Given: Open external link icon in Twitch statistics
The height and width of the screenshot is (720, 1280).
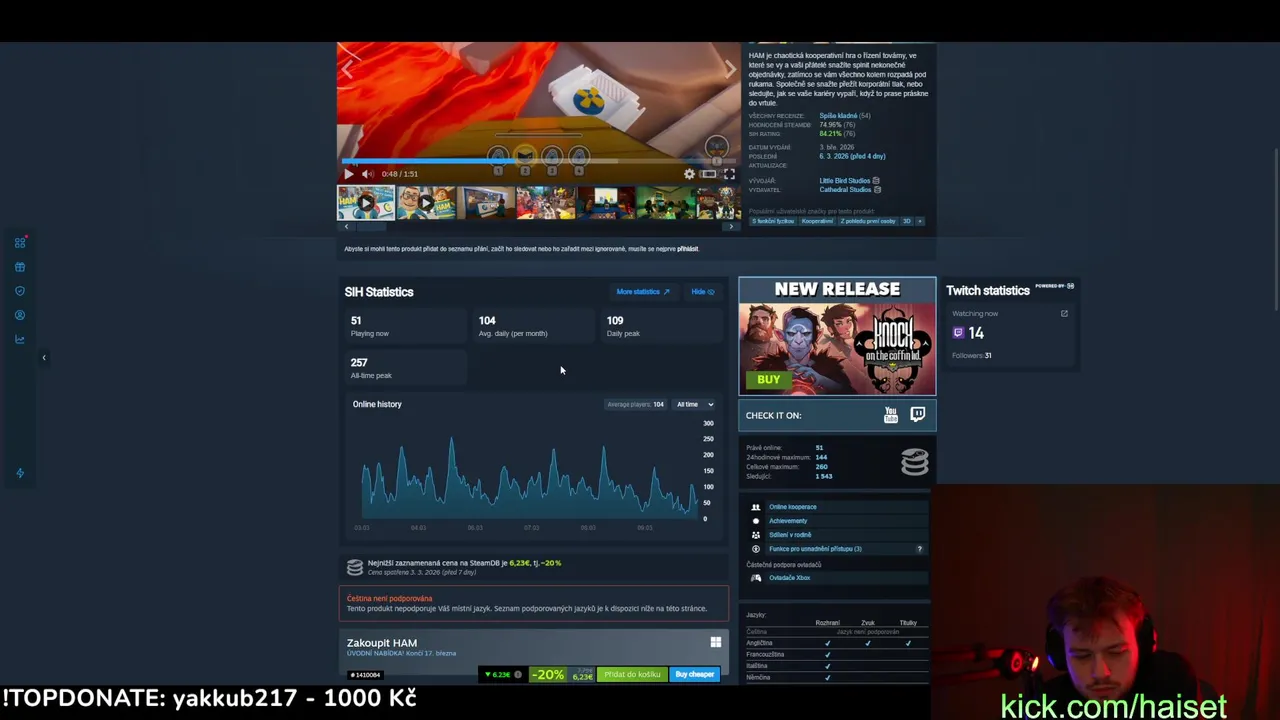Looking at the screenshot, I should click(1064, 314).
